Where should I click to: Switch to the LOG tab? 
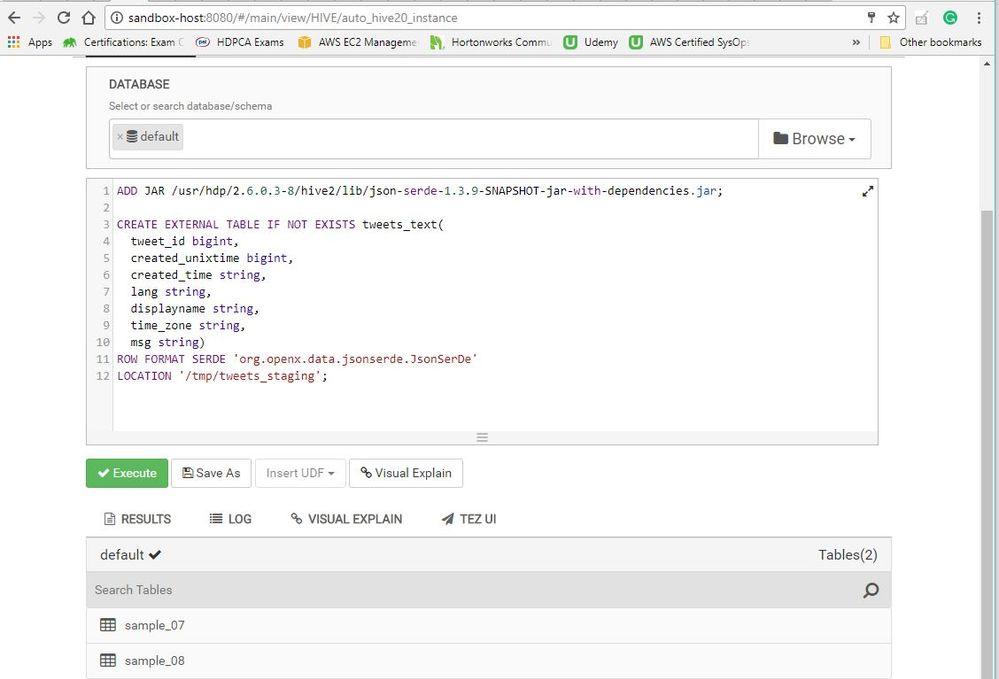click(230, 519)
